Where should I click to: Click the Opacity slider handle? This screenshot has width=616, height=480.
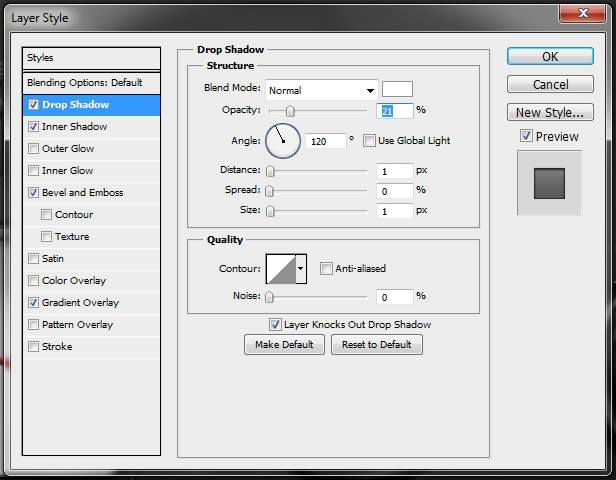(290, 111)
